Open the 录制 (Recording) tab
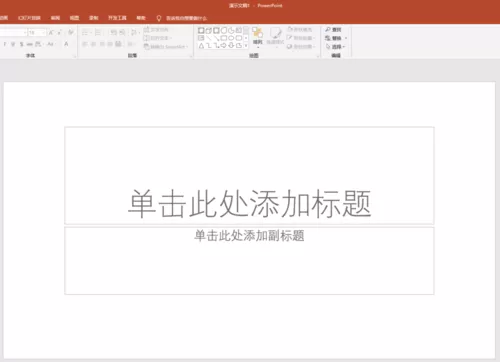 (x=94, y=18)
